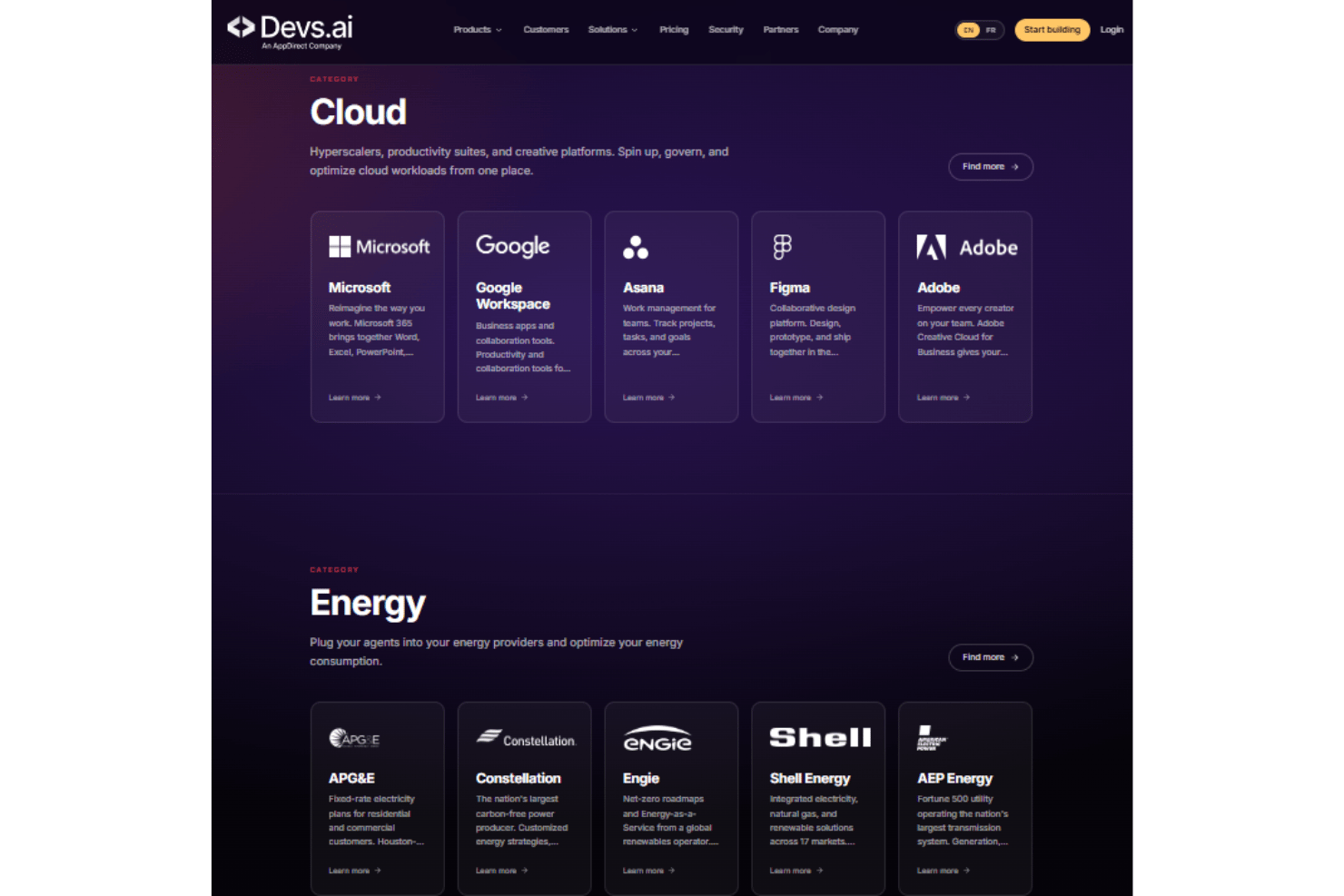Open the Pricing page
1344x896 pixels.
tap(674, 30)
